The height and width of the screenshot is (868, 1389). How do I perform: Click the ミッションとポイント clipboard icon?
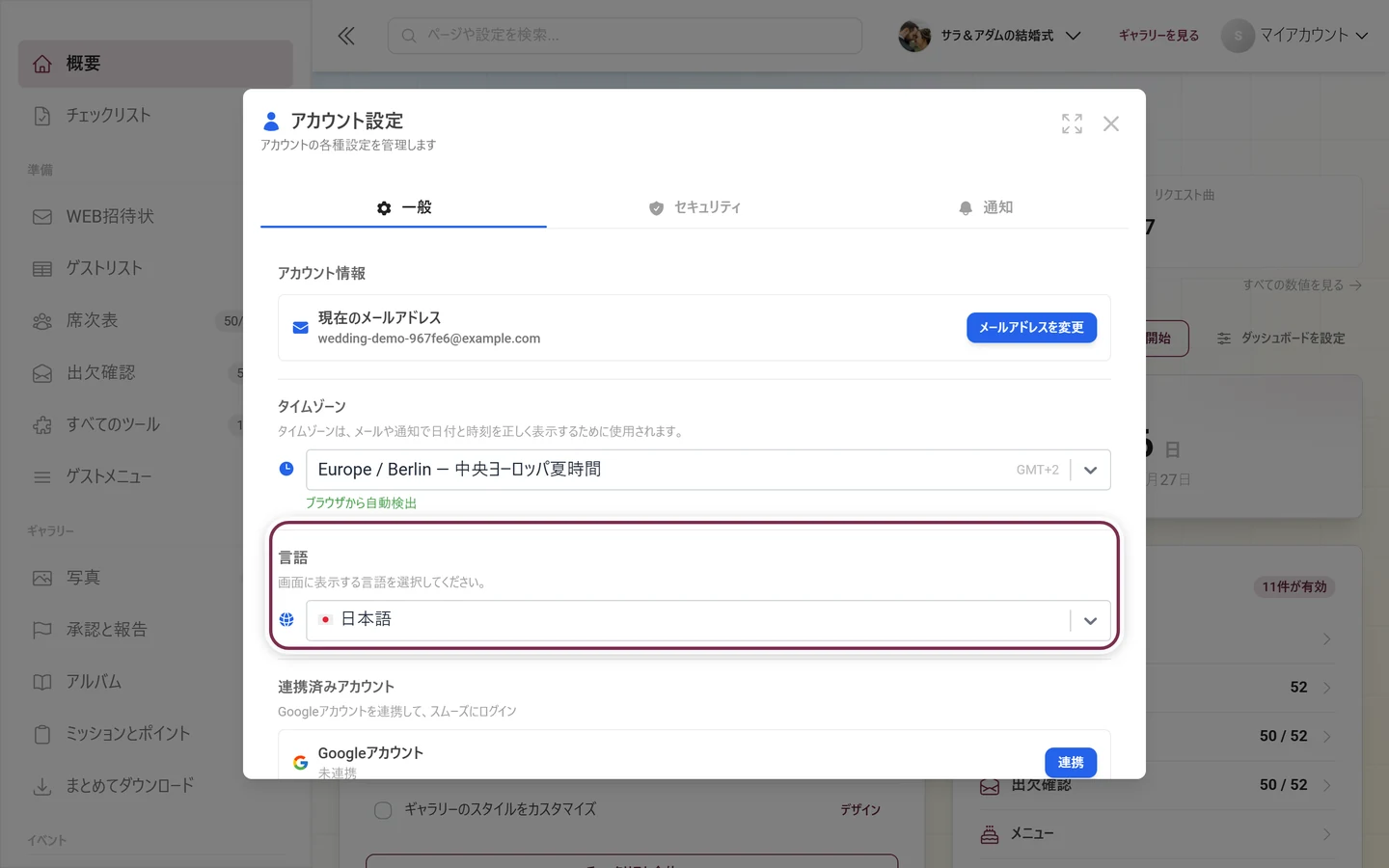click(42, 734)
